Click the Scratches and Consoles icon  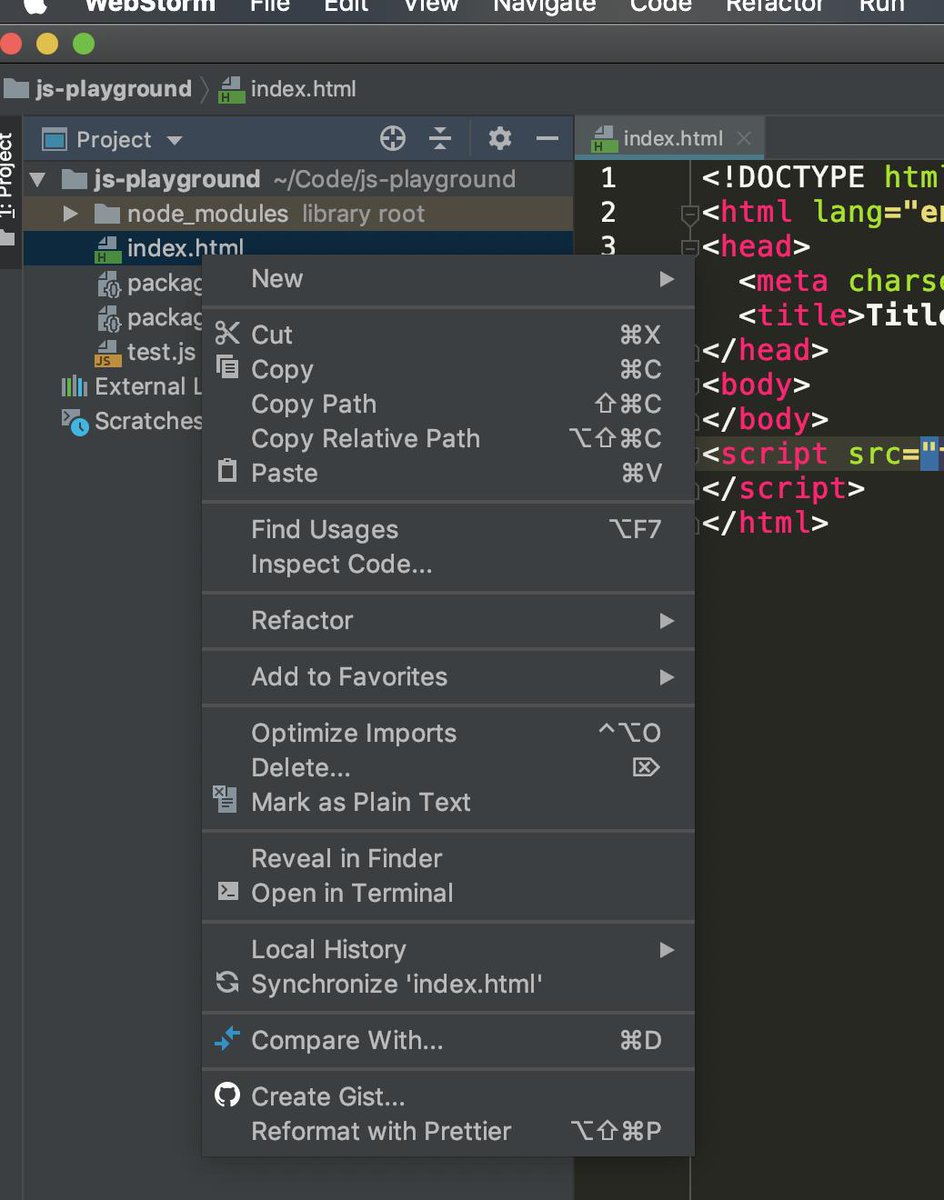tap(75, 422)
